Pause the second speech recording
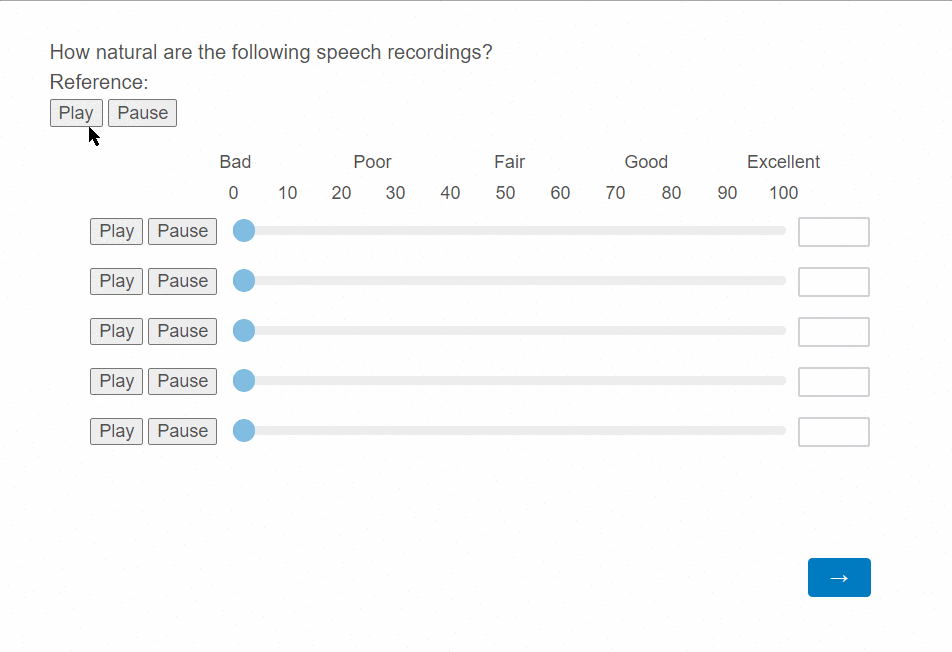The height and width of the screenshot is (652, 952). click(x=182, y=281)
